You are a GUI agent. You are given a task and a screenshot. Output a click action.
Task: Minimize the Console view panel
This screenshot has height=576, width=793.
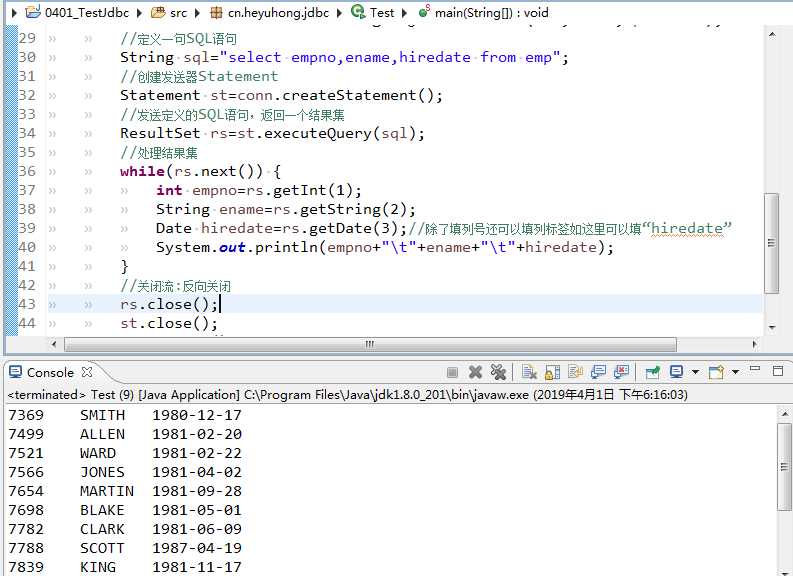pos(755,370)
